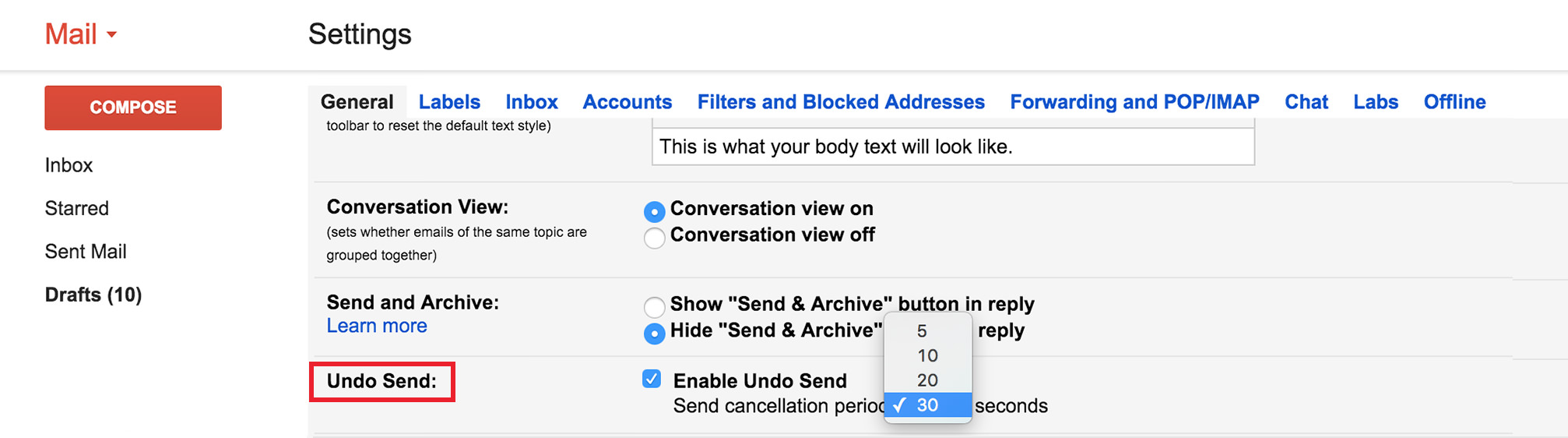Click the "Send cancellation period" text
Screen dimensions: 1568x438
[779, 406]
